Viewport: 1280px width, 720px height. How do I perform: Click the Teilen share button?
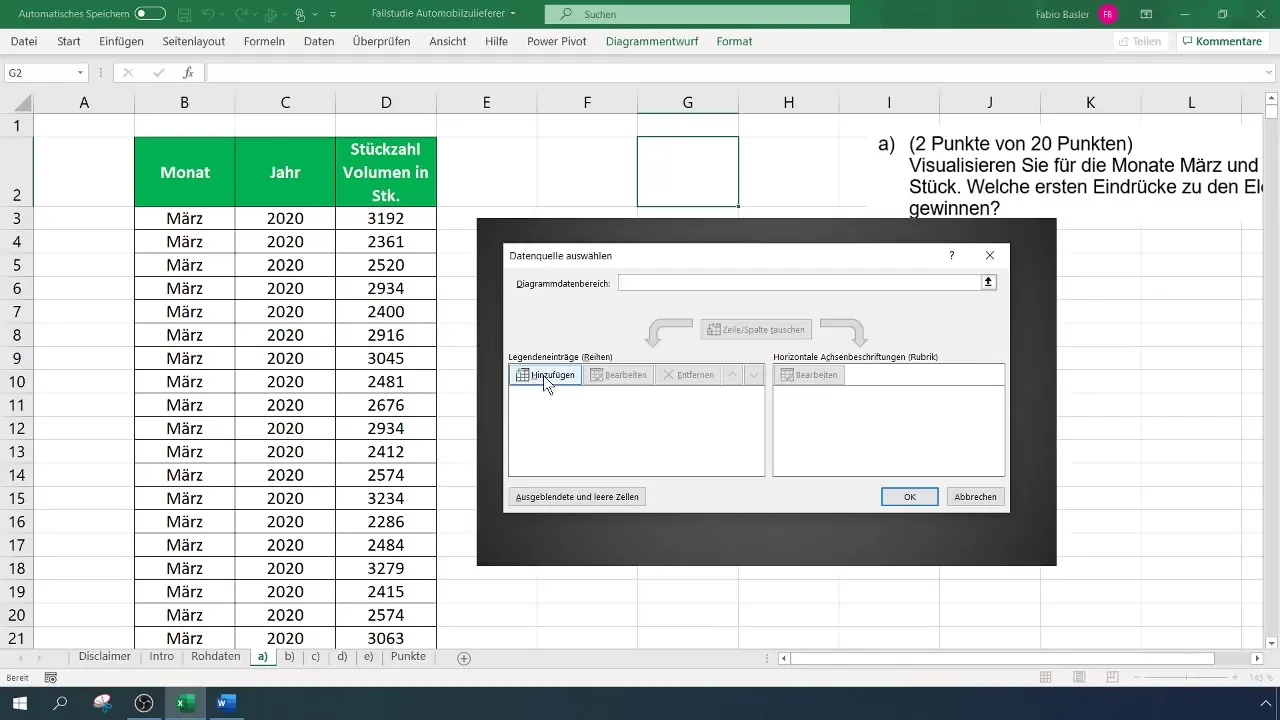pyautogui.click(x=1140, y=42)
